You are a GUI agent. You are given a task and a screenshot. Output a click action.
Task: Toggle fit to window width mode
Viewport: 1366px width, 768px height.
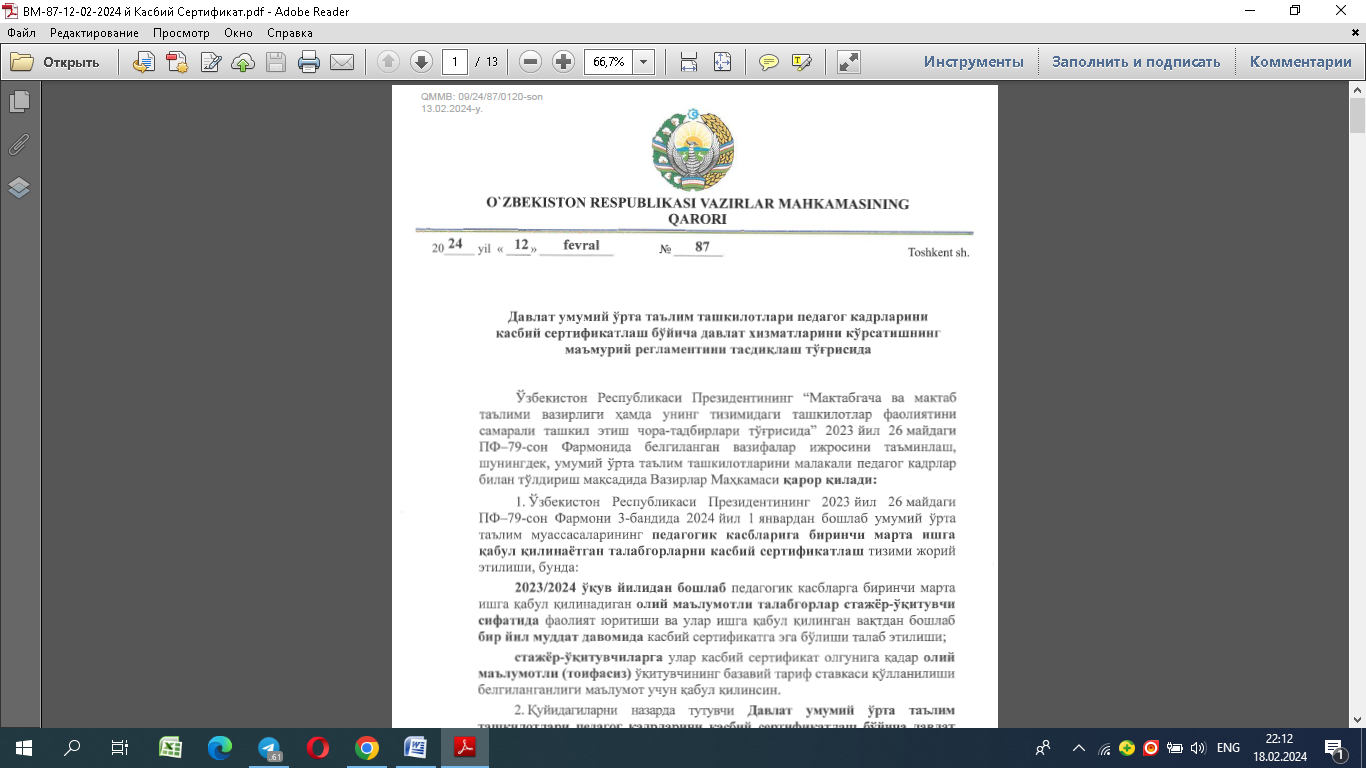pyautogui.click(x=689, y=62)
